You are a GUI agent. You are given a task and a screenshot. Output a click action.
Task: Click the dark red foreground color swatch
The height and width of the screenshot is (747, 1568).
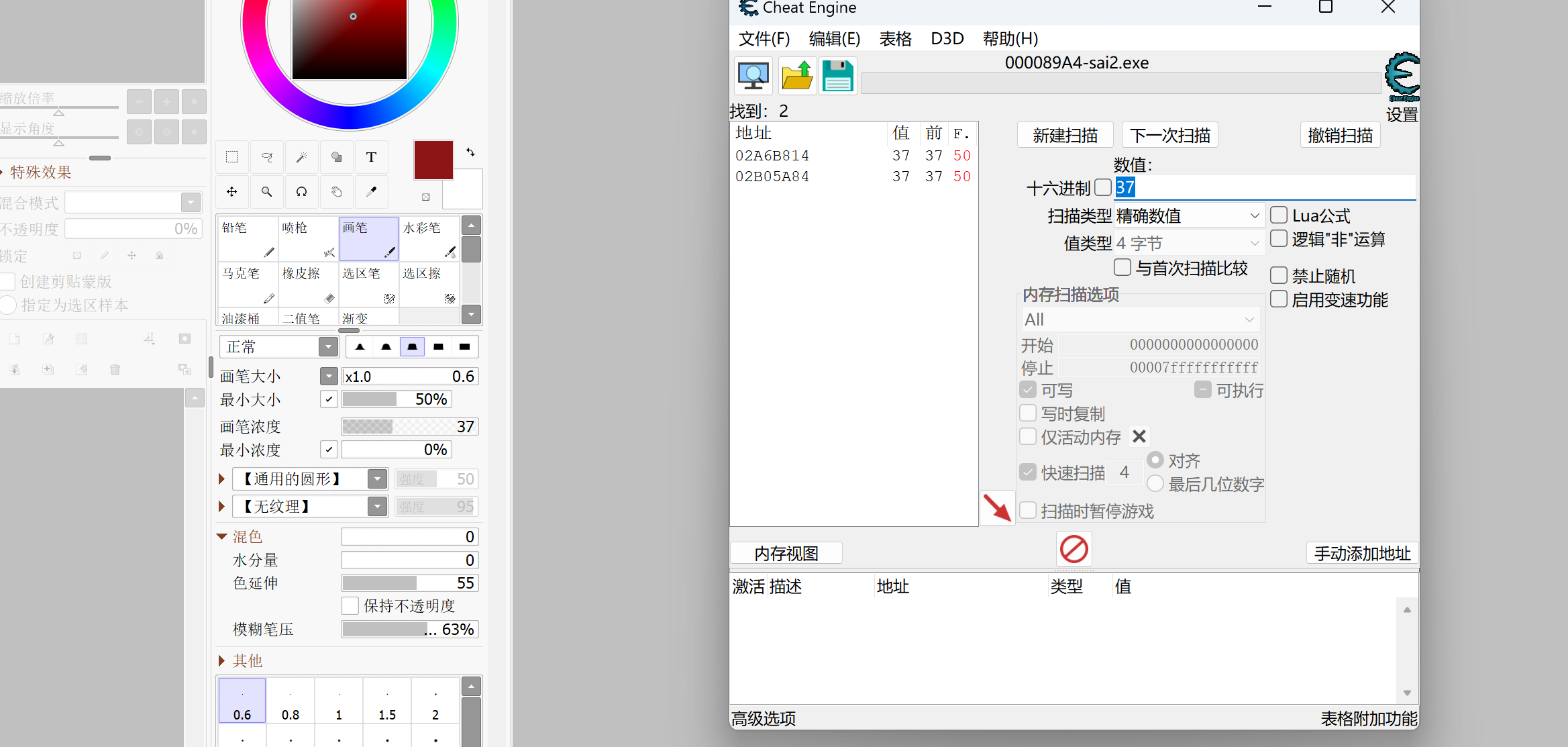pos(433,160)
